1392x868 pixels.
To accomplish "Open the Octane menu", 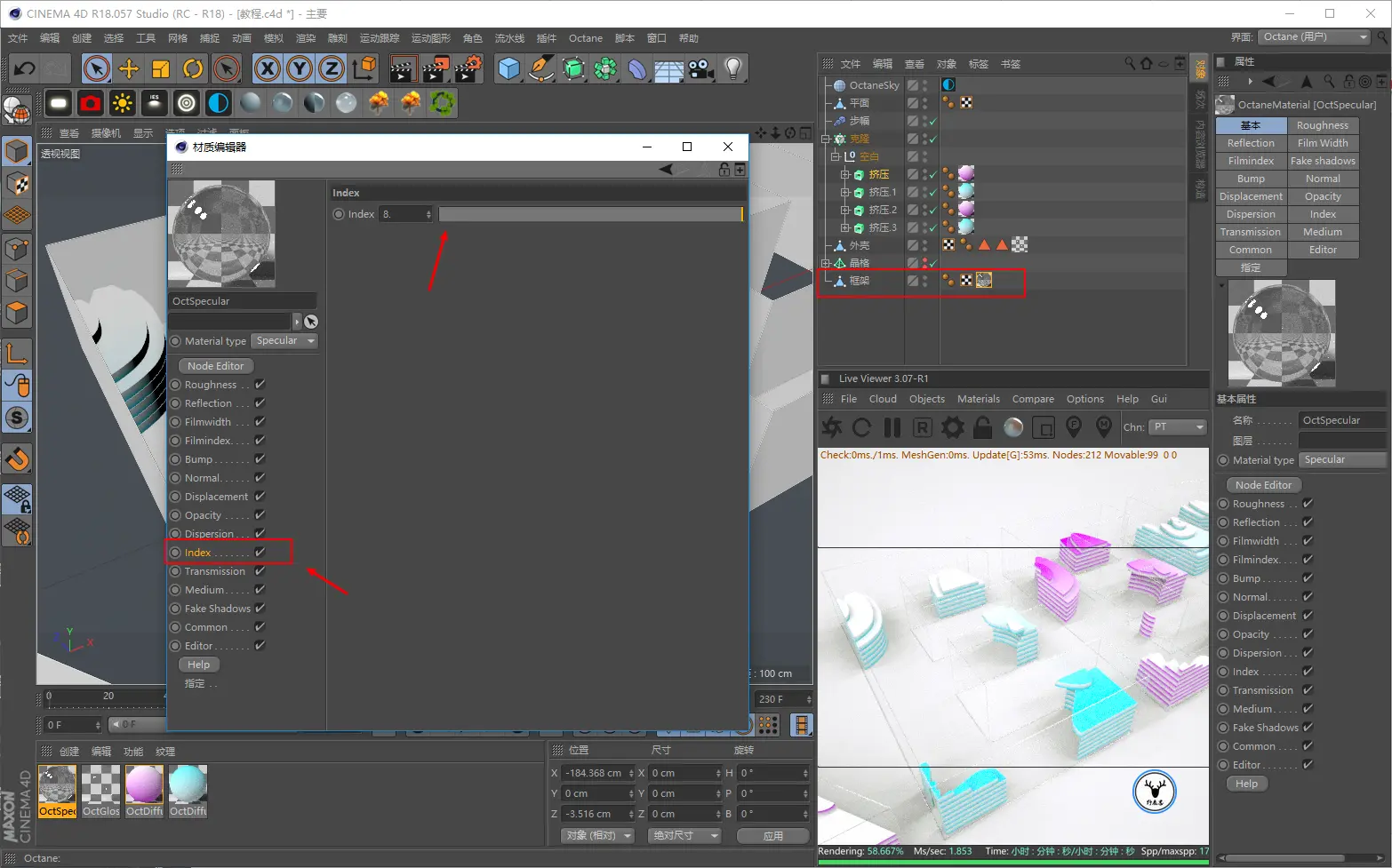I will click(x=585, y=38).
